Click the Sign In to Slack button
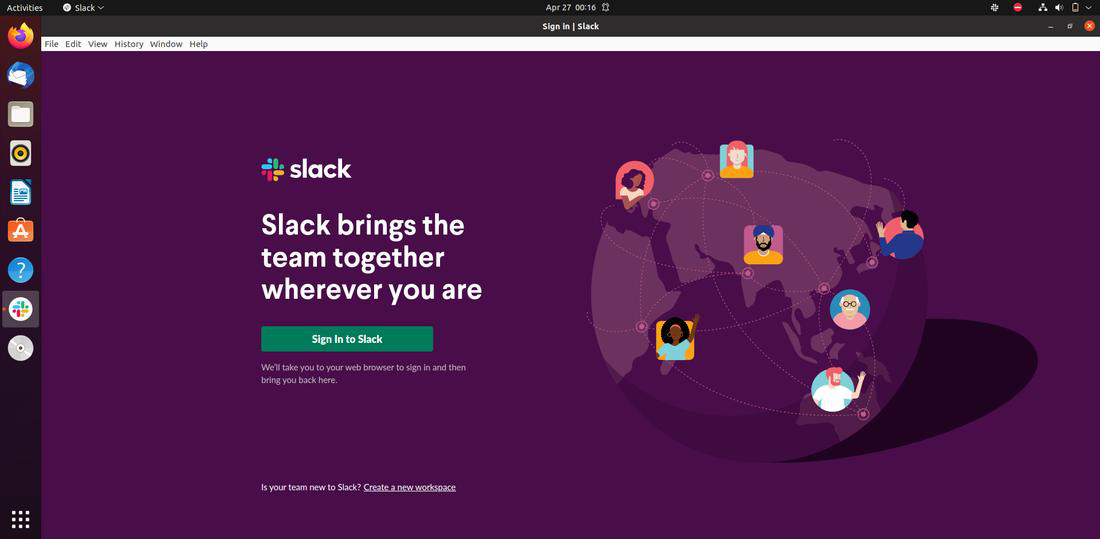This screenshot has height=539, width=1100. [x=347, y=339]
